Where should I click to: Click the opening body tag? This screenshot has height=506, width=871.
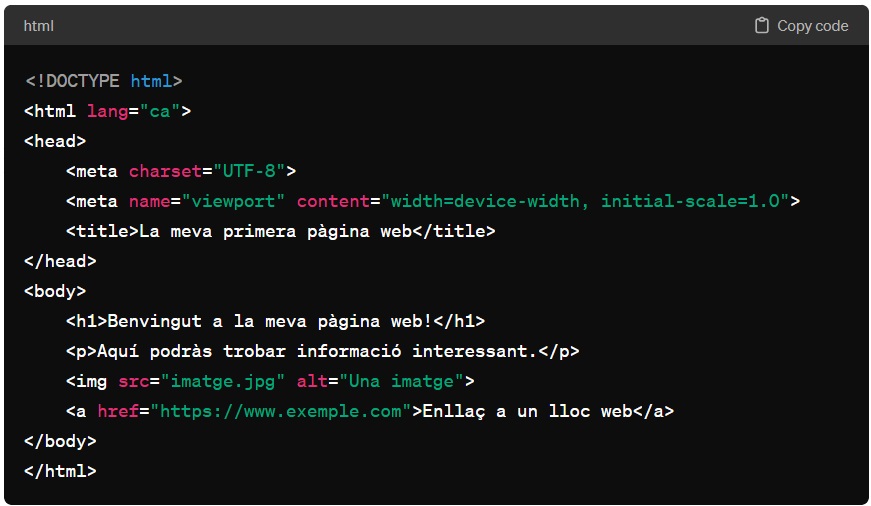click(x=55, y=291)
